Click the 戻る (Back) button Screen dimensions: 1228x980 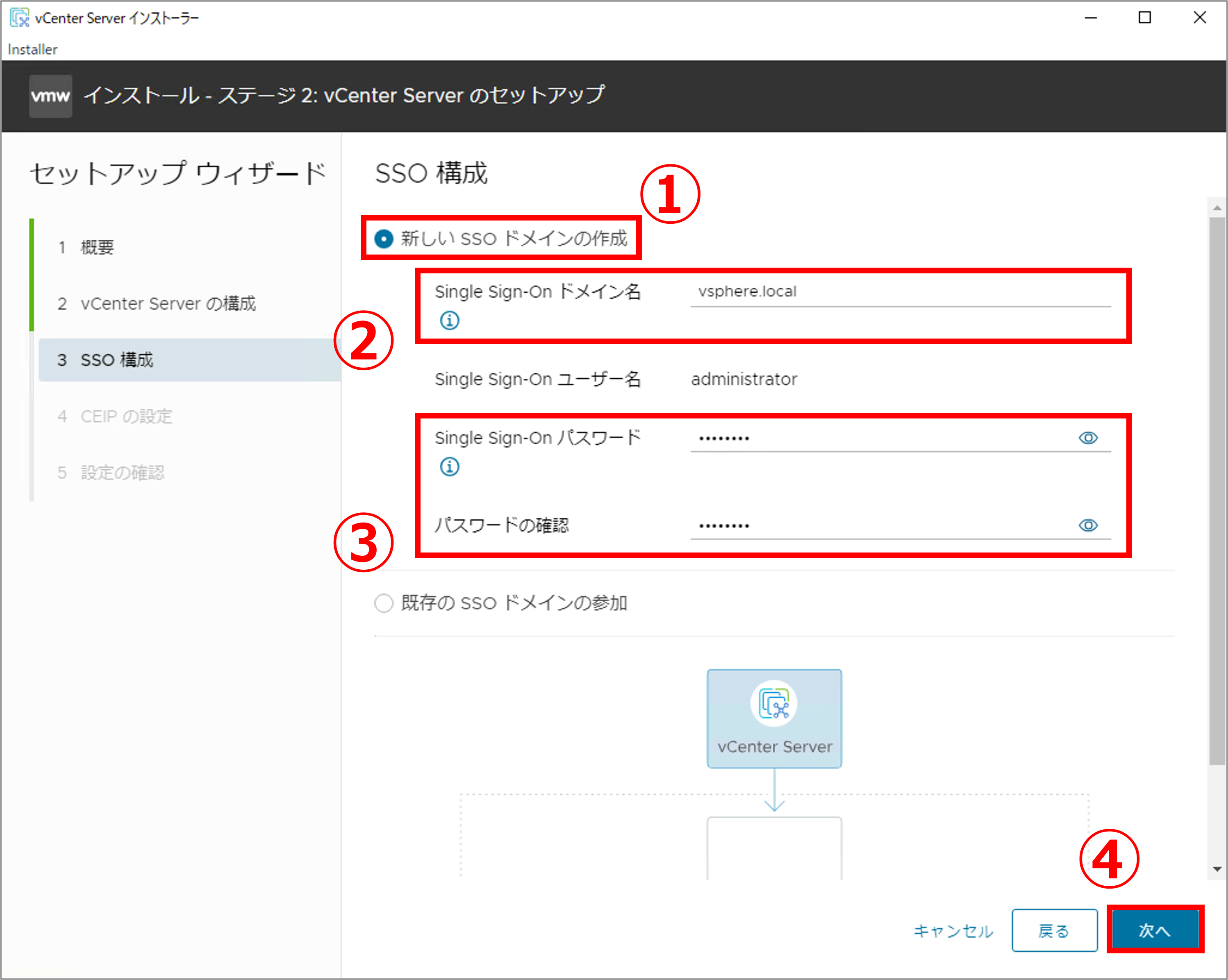click(1054, 930)
